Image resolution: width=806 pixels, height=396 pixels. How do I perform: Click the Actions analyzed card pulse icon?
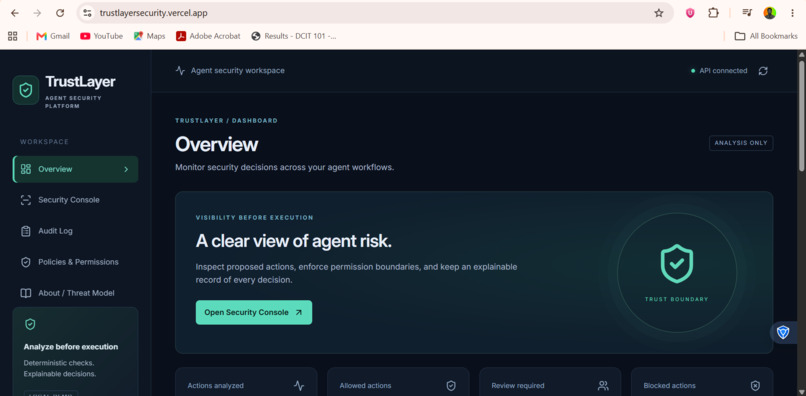(x=299, y=385)
